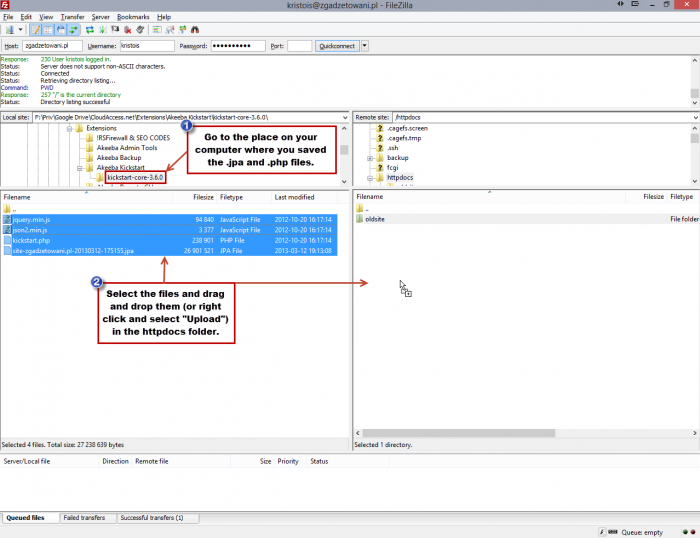Open Quickconnect history dropdown arrow
This screenshot has height=538, width=700.
(x=365, y=46)
